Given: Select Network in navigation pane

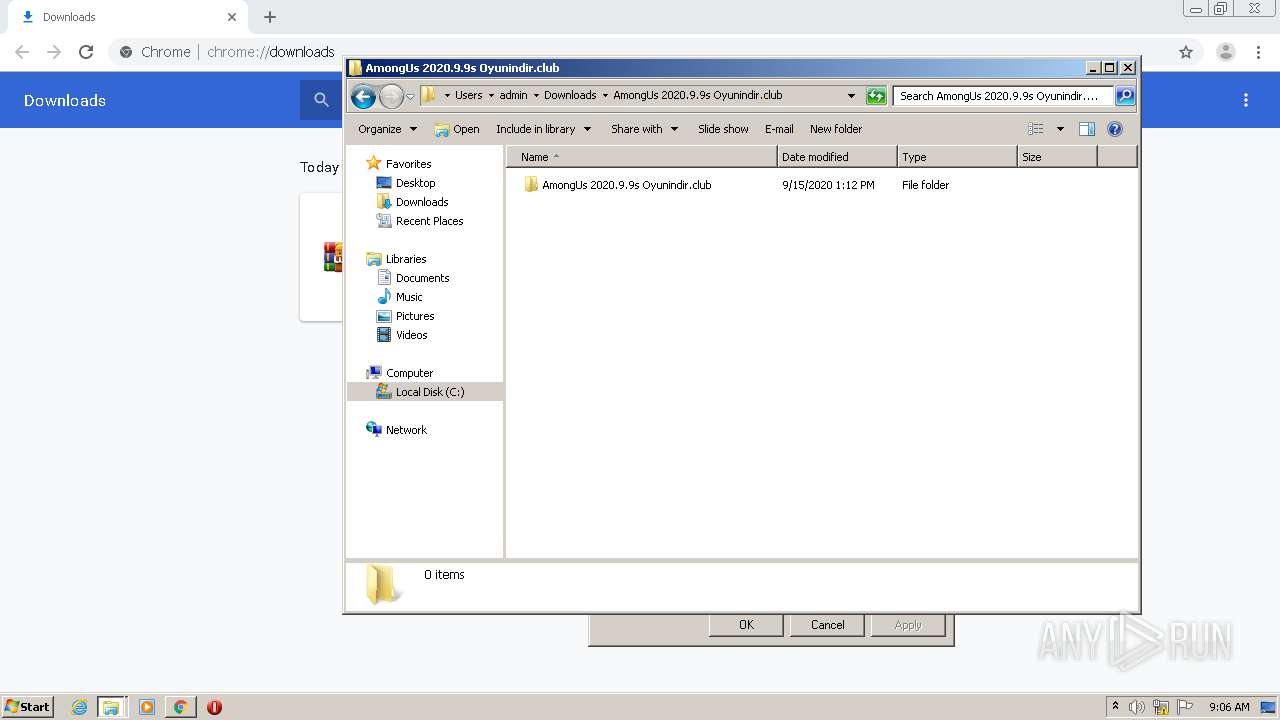Looking at the screenshot, I should click(x=406, y=430).
